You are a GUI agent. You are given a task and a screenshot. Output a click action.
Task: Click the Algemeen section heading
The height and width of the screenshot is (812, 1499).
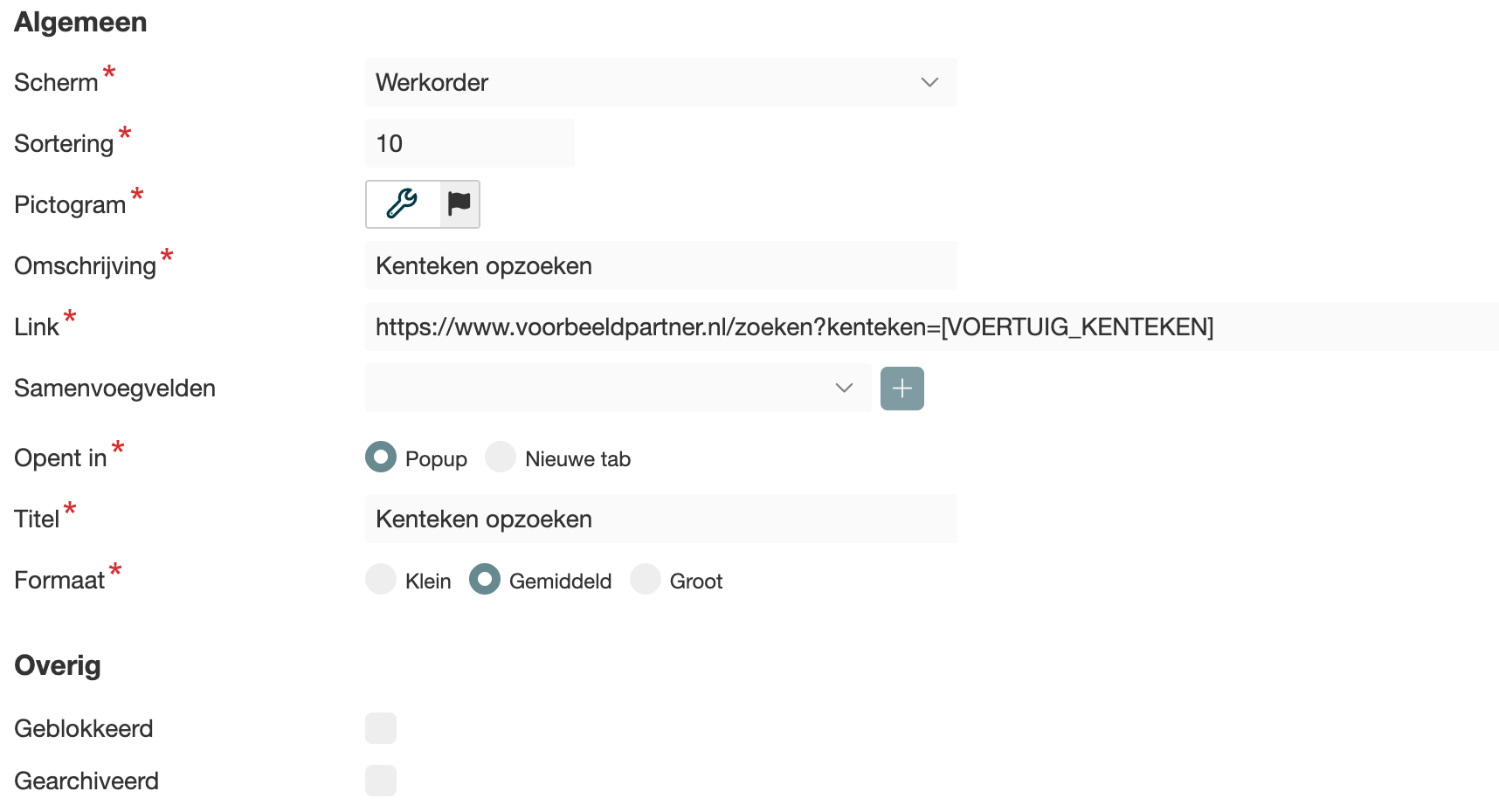[81, 22]
